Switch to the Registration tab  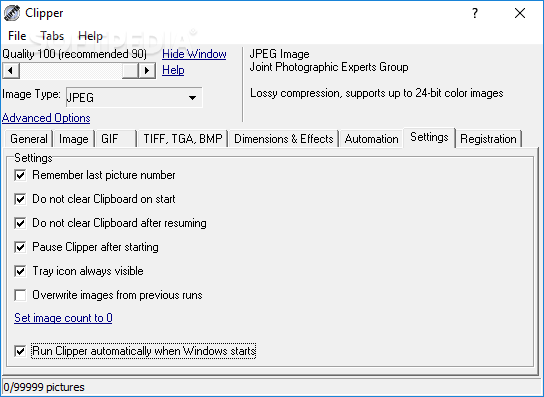[x=488, y=139]
